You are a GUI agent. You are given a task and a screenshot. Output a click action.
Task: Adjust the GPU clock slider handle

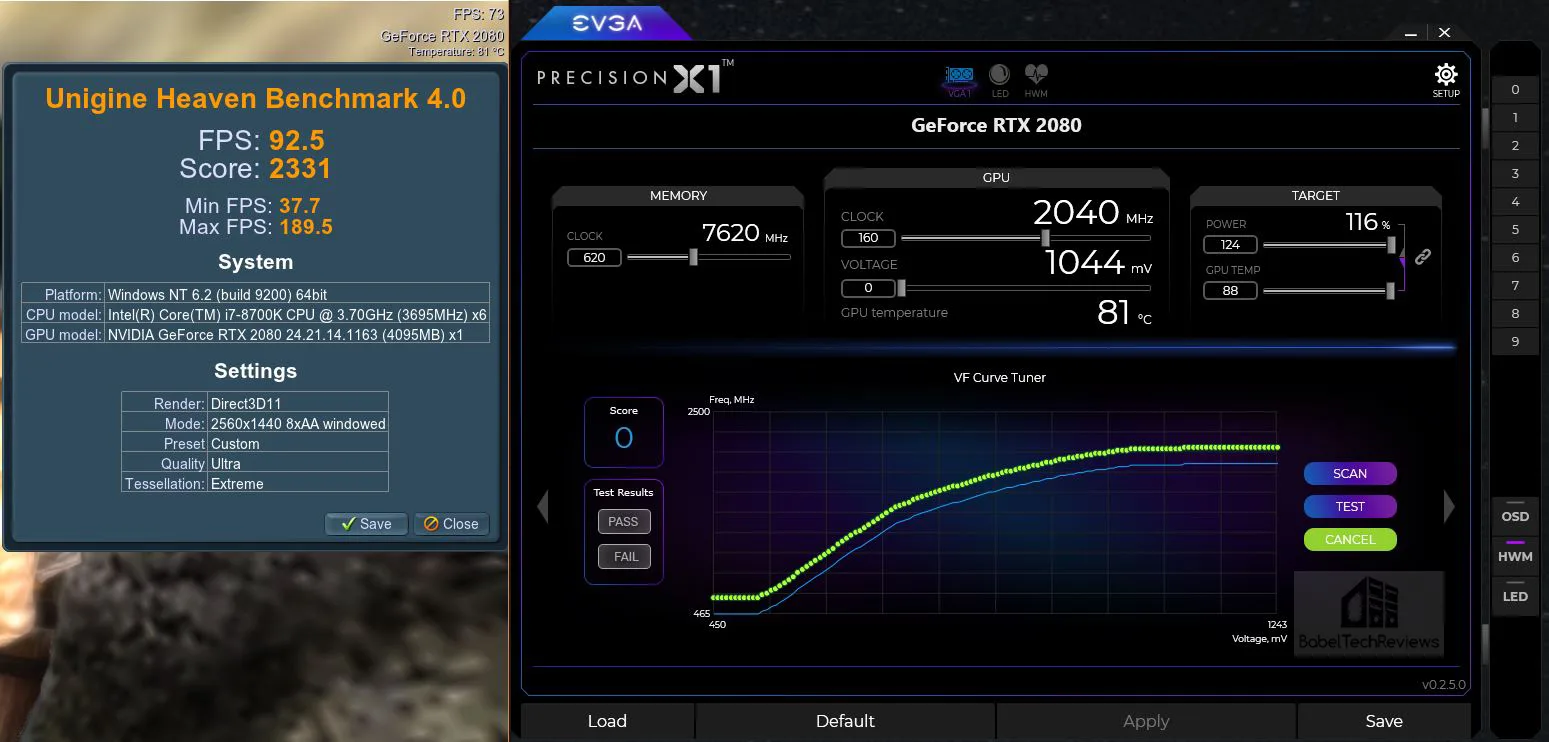tap(1045, 238)
